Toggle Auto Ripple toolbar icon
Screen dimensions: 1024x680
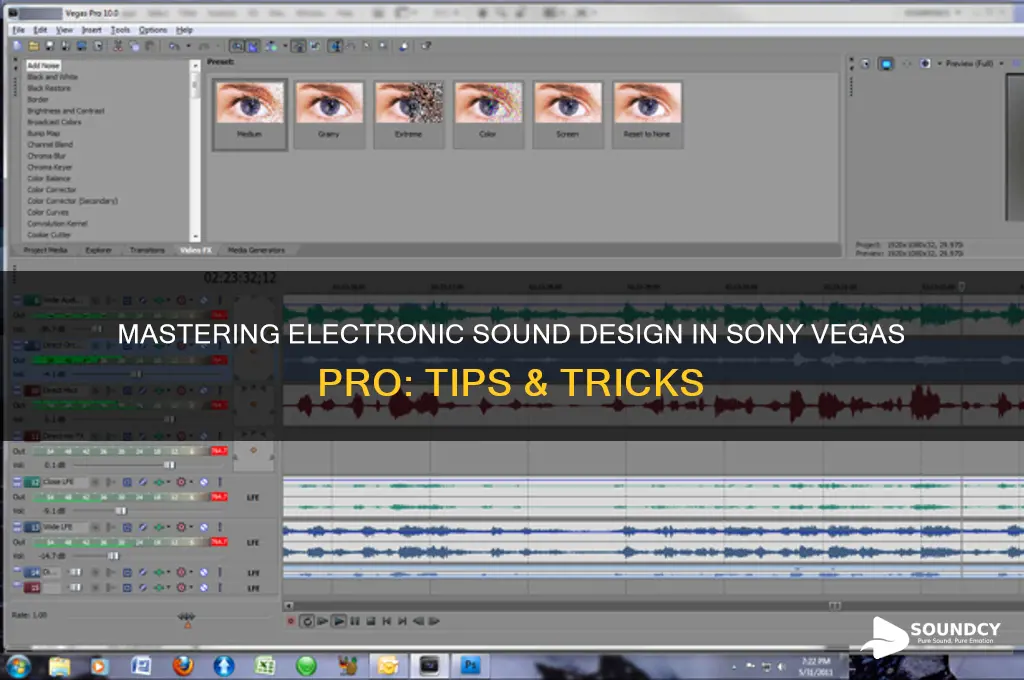271,46
